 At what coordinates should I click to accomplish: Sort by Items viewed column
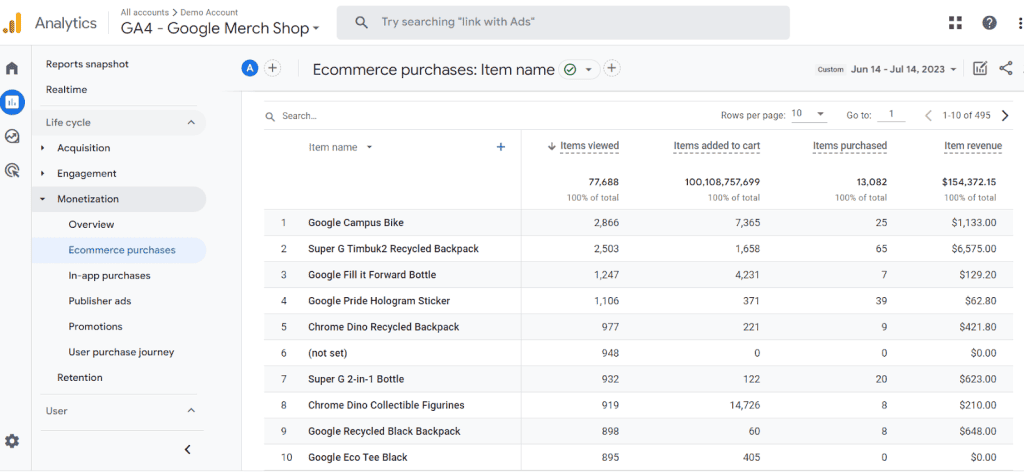pos(589,146)
